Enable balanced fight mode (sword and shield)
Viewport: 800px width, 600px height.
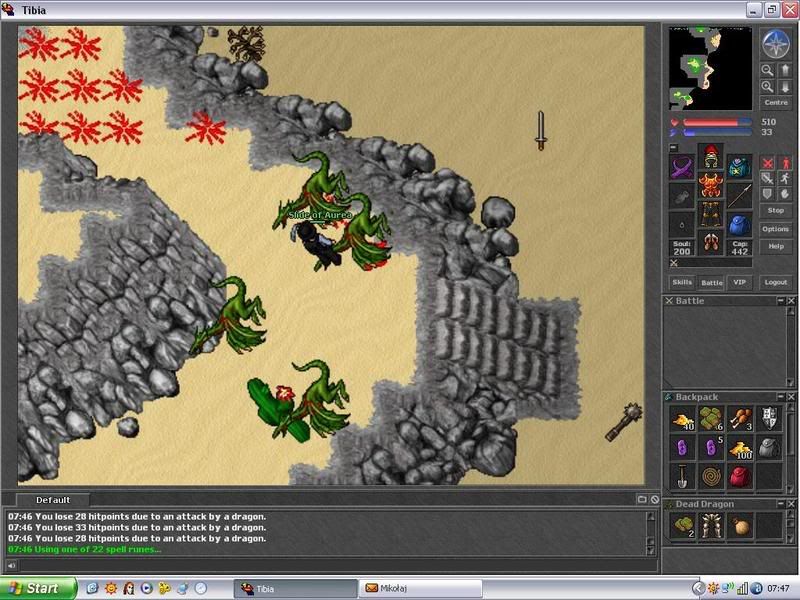pyautogui.click(x=767, y=178)
